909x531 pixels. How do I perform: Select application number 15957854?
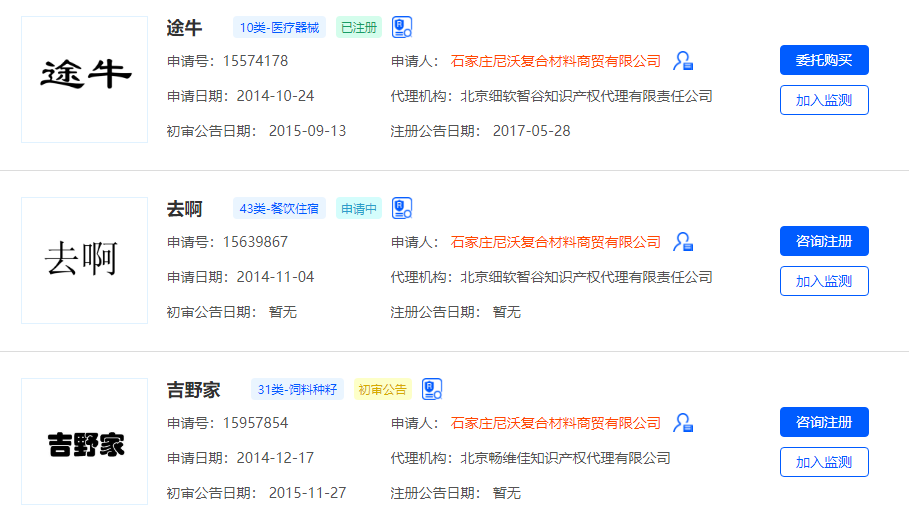click(x=255, y=423)
